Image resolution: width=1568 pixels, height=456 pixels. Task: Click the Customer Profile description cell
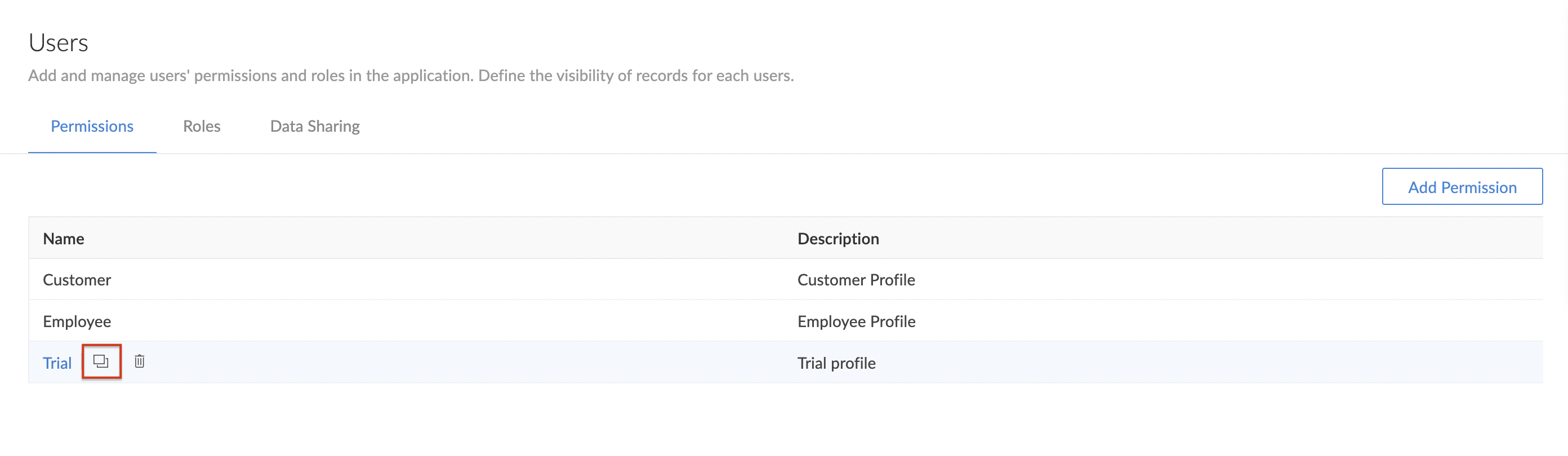[856, 279]
